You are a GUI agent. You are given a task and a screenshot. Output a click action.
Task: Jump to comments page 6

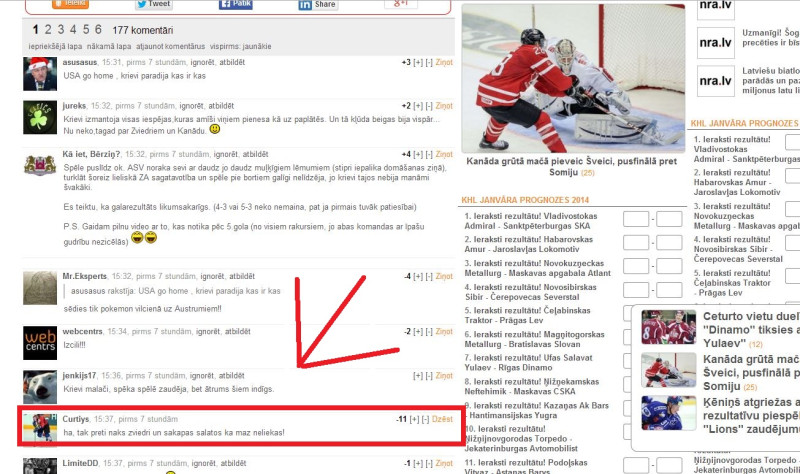pos(98,30)
